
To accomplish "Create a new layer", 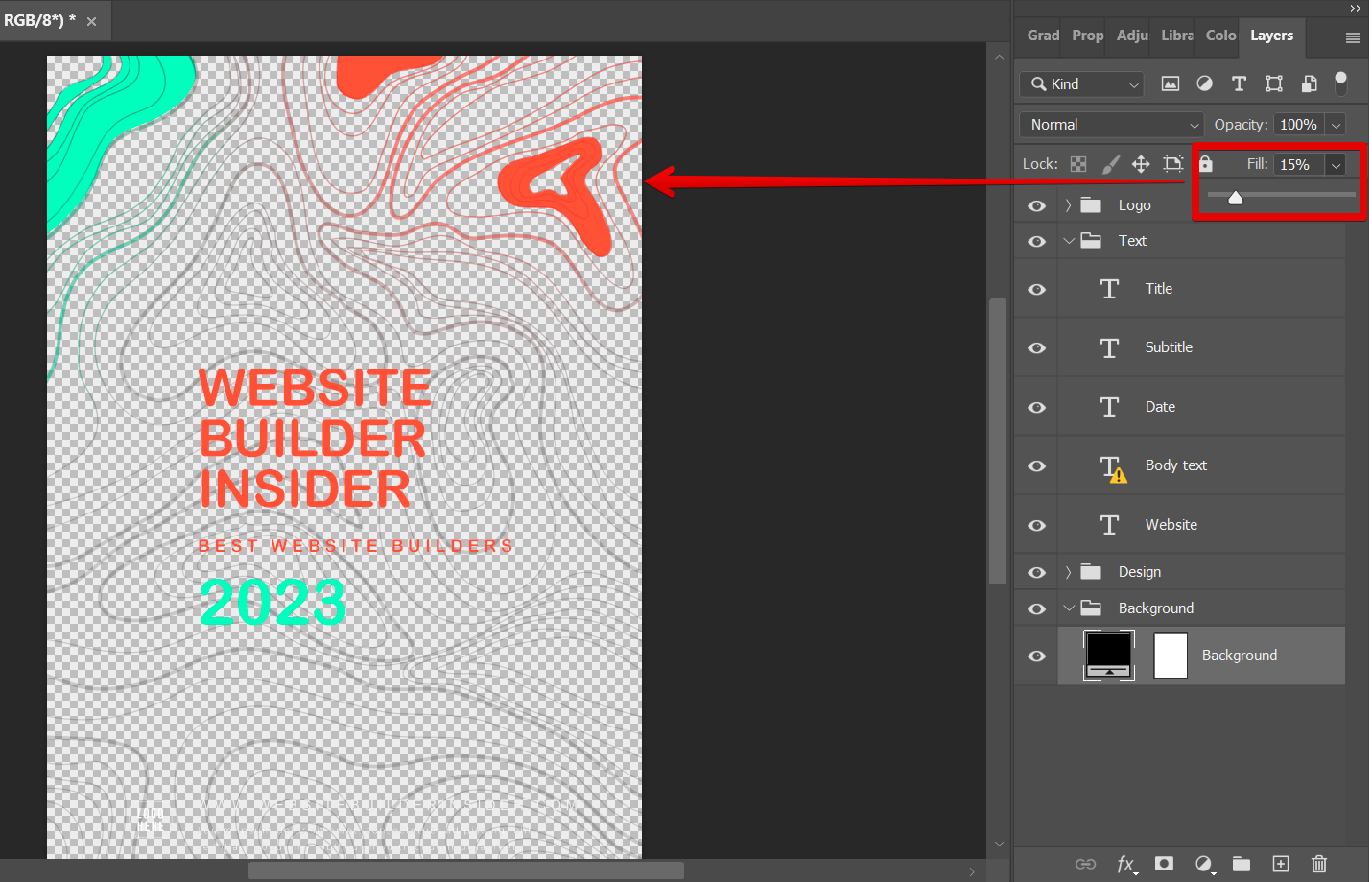I will pos(1280,864).
